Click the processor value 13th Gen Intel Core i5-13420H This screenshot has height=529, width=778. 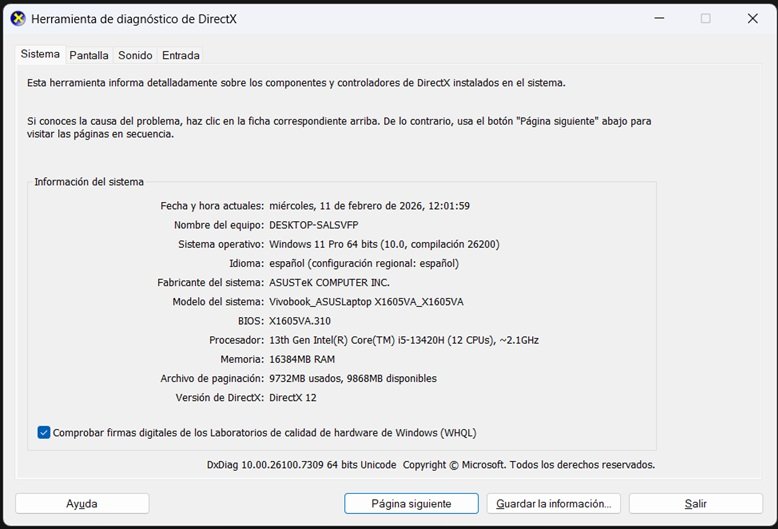403,340
